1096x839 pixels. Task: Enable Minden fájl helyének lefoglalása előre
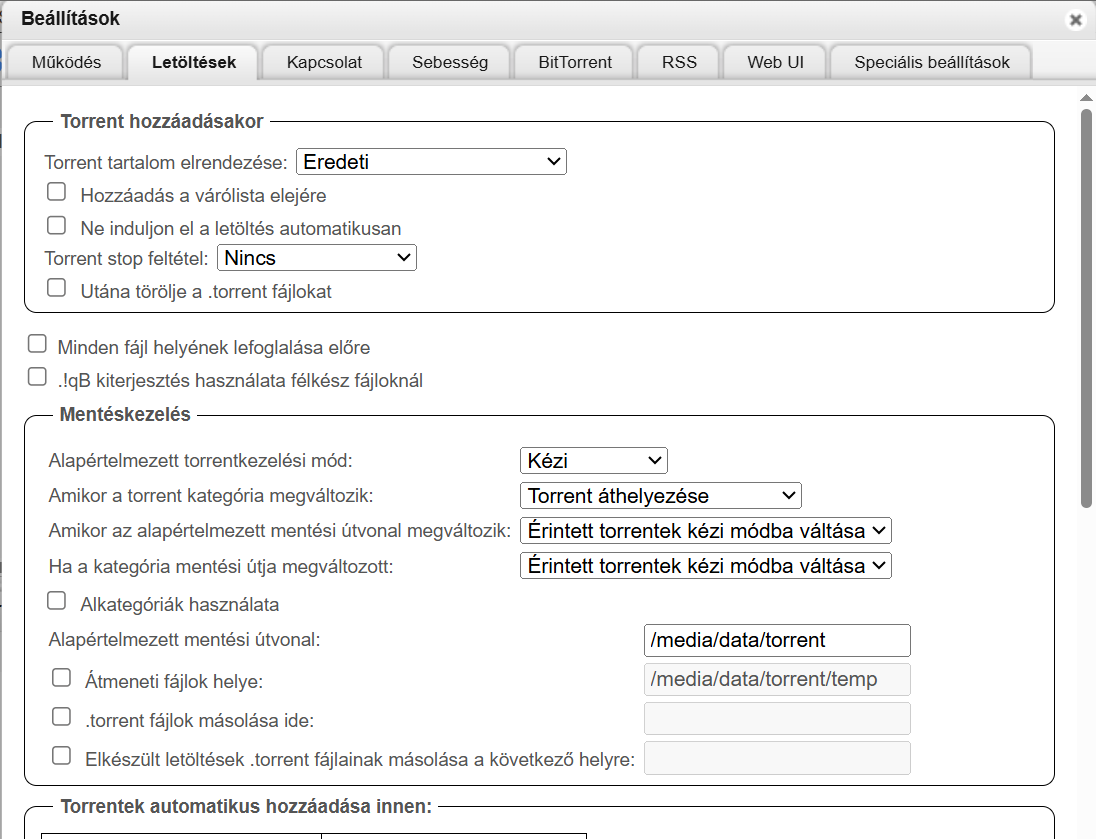(x=37, y=344)
